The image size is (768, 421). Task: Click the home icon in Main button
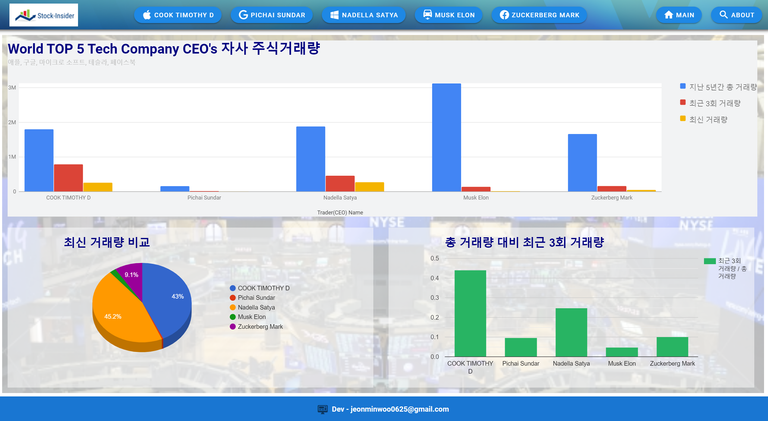[669, 15]
